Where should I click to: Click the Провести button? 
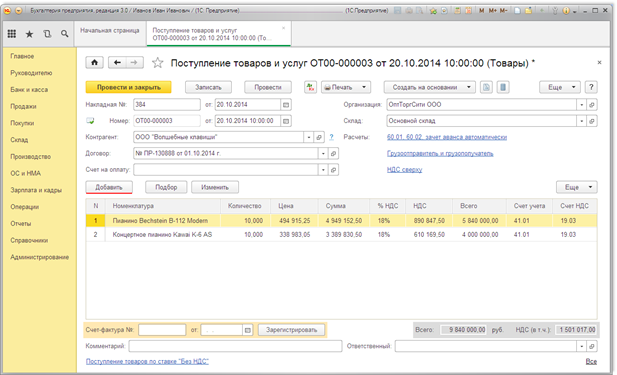268,87
